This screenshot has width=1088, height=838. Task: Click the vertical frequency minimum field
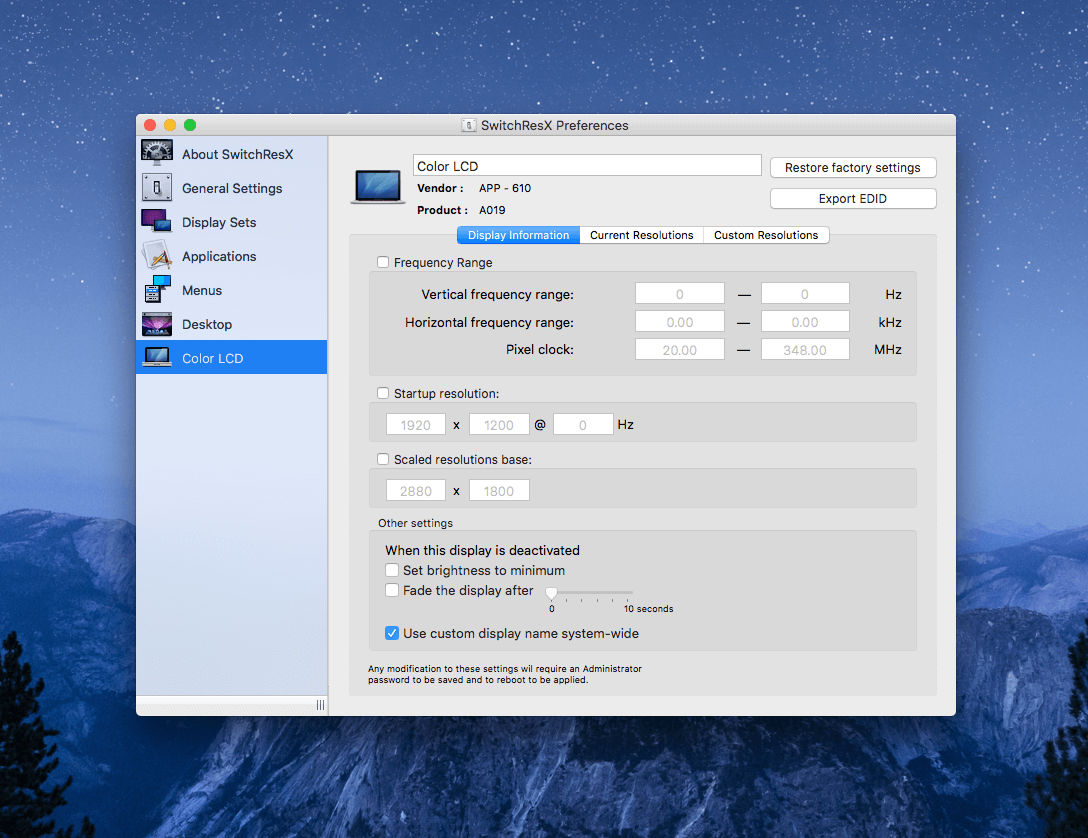pyautogui.click(x=680, y=293)
